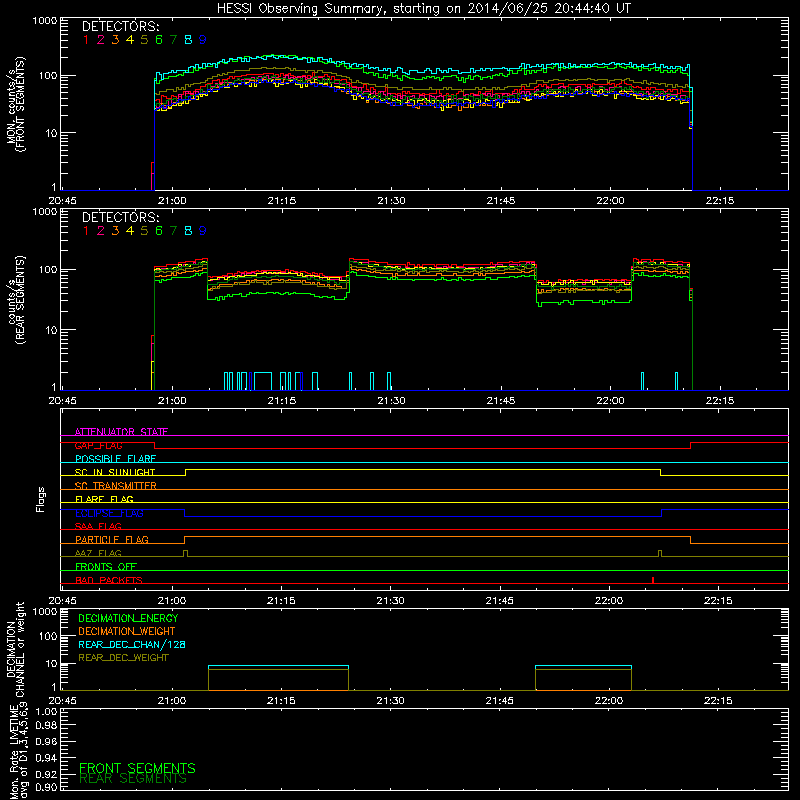Select the ATTENUATOR_STATE flag label

(x=121, y=432)
